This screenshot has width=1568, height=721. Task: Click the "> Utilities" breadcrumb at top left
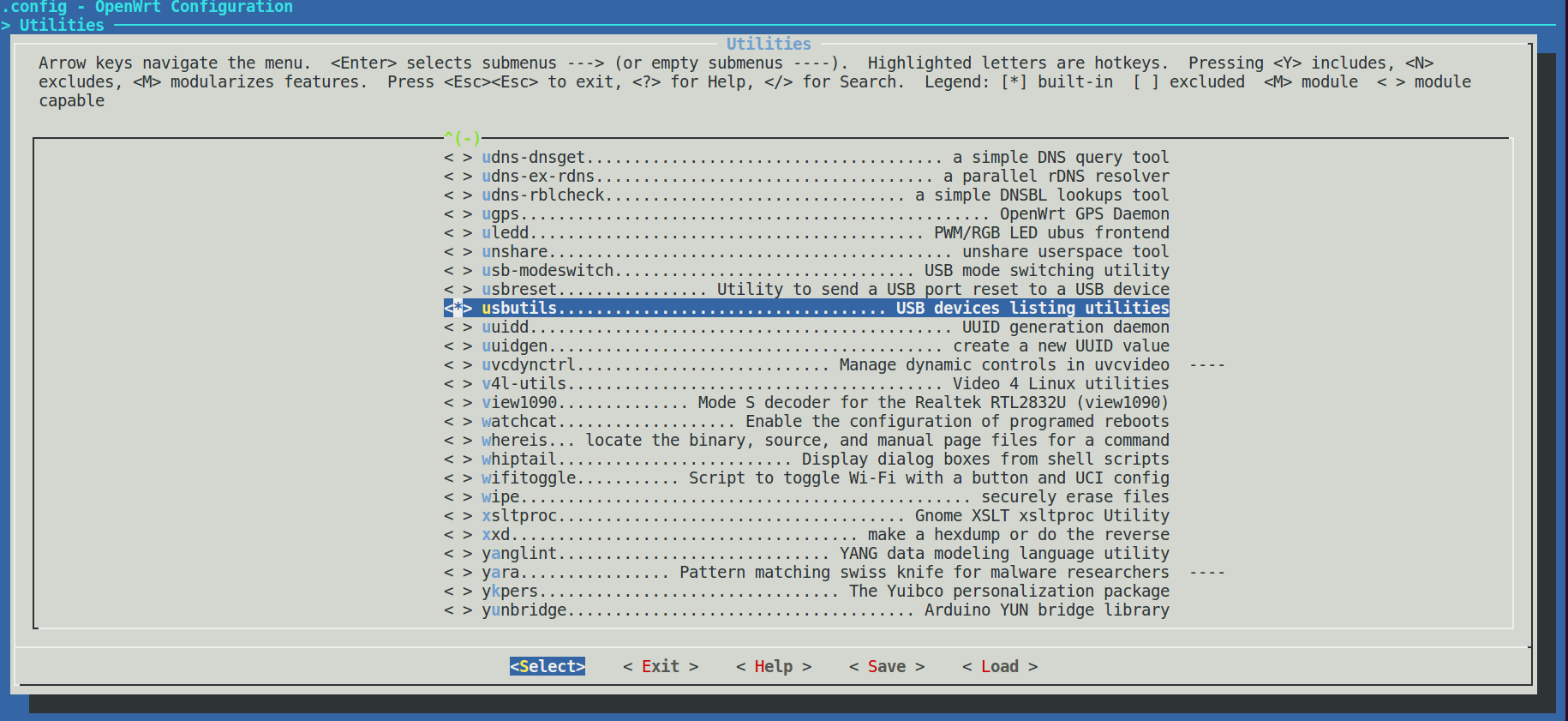[53, 26]
